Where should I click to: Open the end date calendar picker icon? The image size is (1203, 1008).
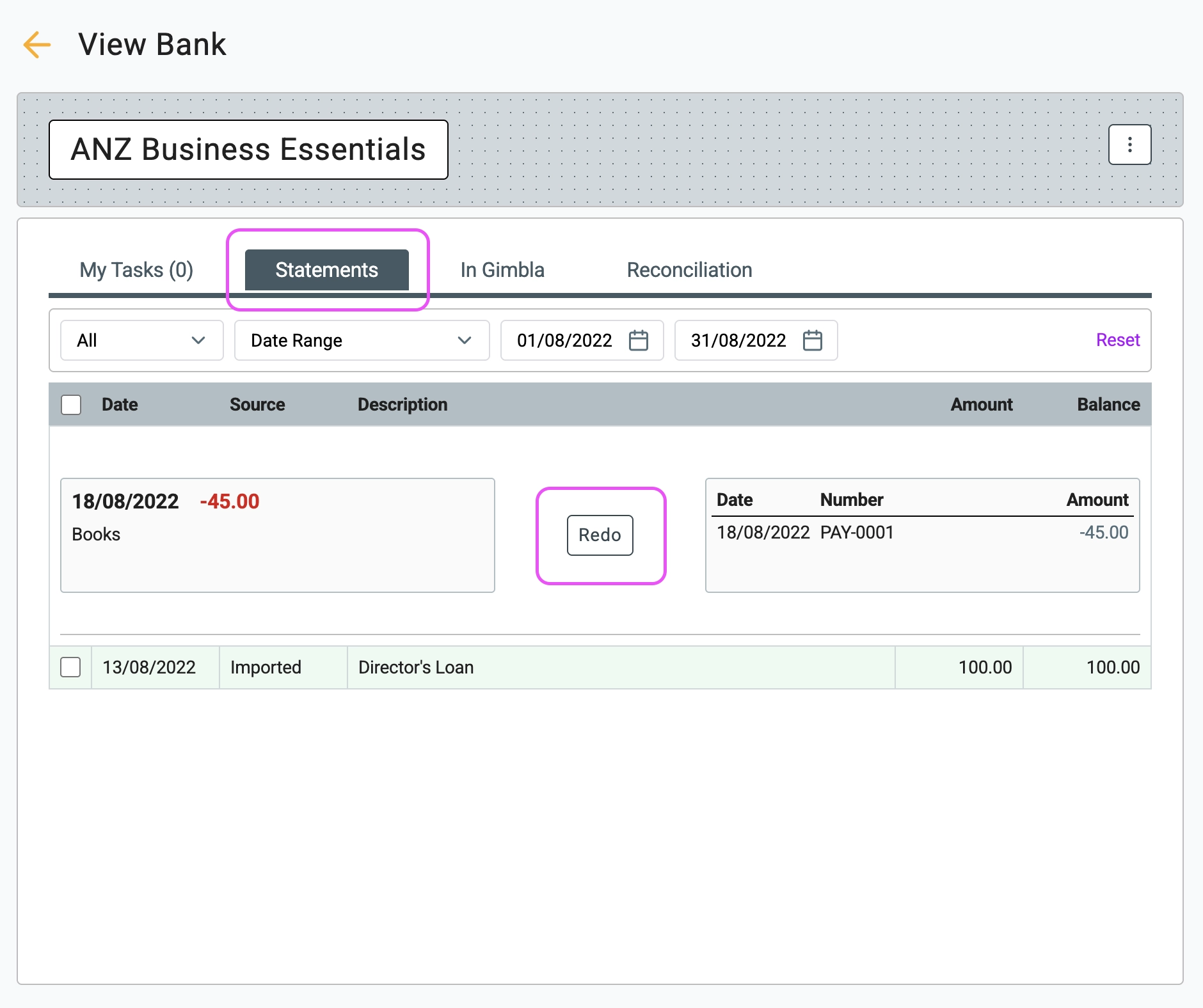click(x=813, y=340)
